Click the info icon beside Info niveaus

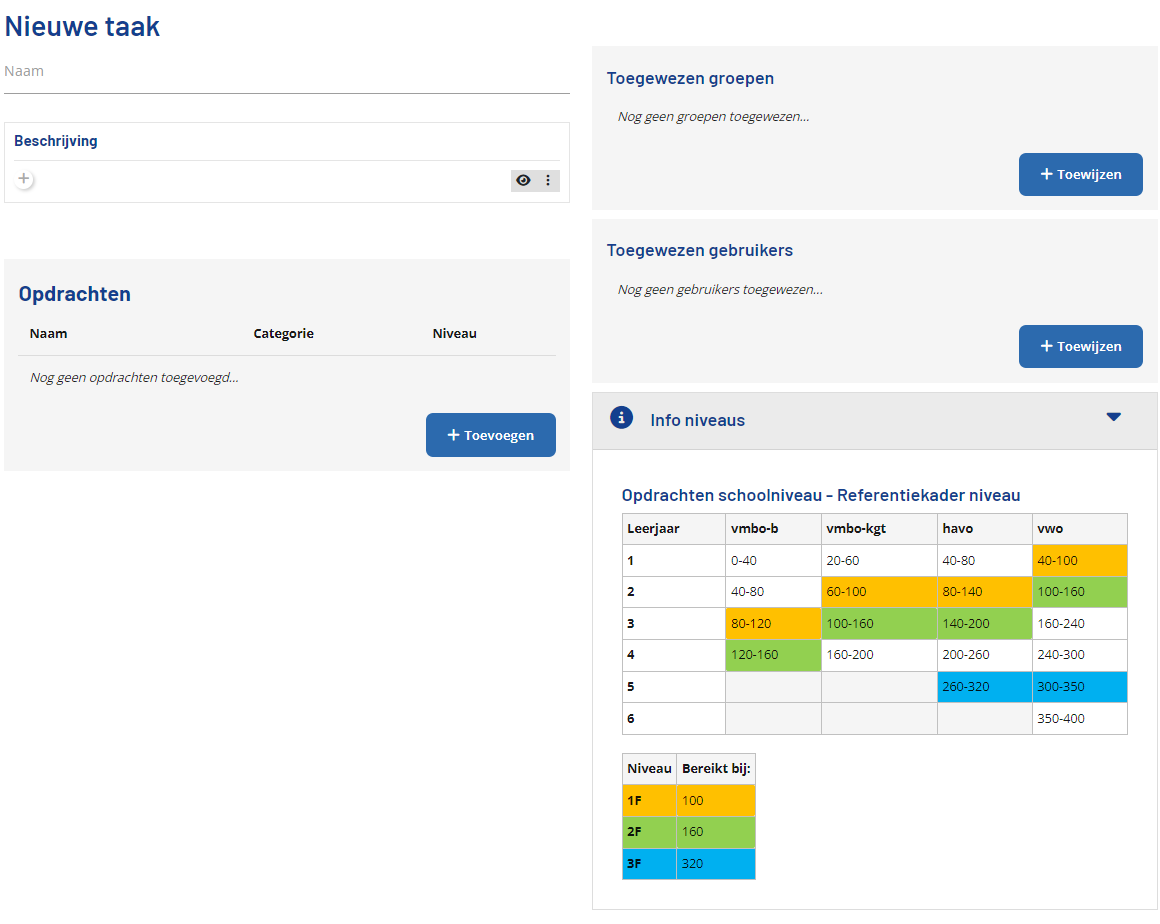pyautogui.click(x=621, y=418)
